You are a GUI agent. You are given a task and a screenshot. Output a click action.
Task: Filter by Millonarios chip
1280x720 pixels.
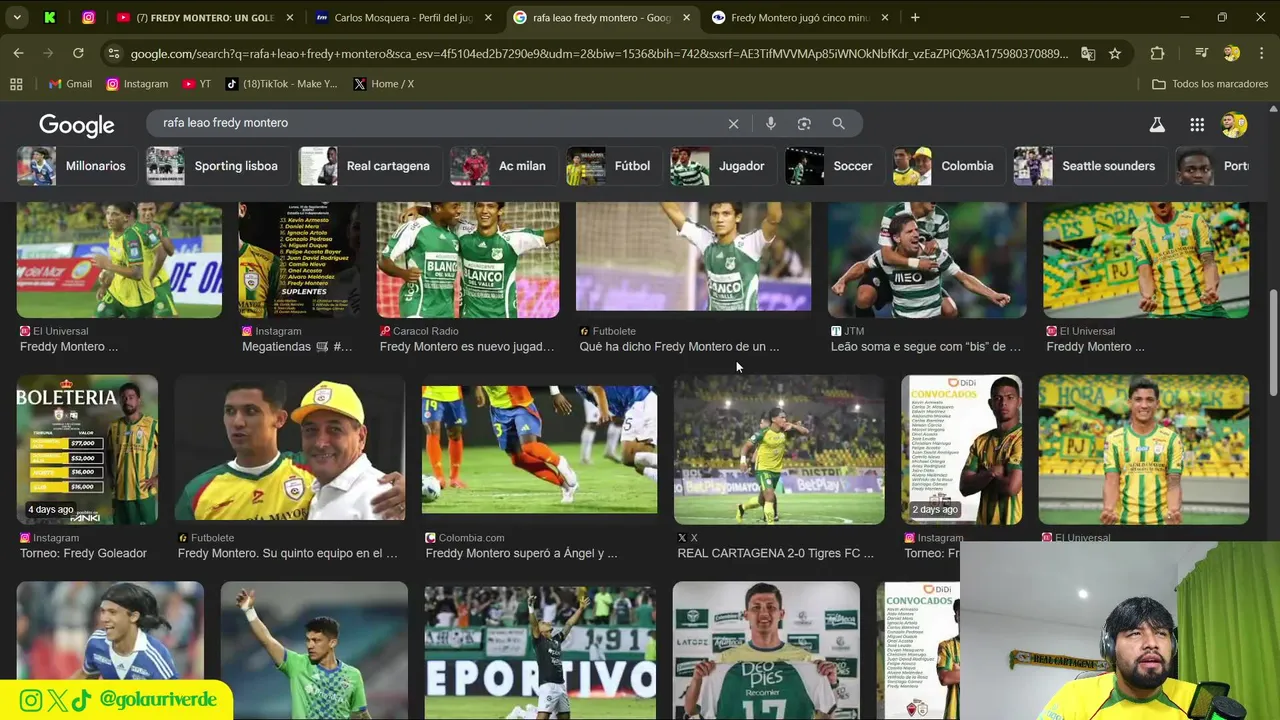click(x=78, y=166)
